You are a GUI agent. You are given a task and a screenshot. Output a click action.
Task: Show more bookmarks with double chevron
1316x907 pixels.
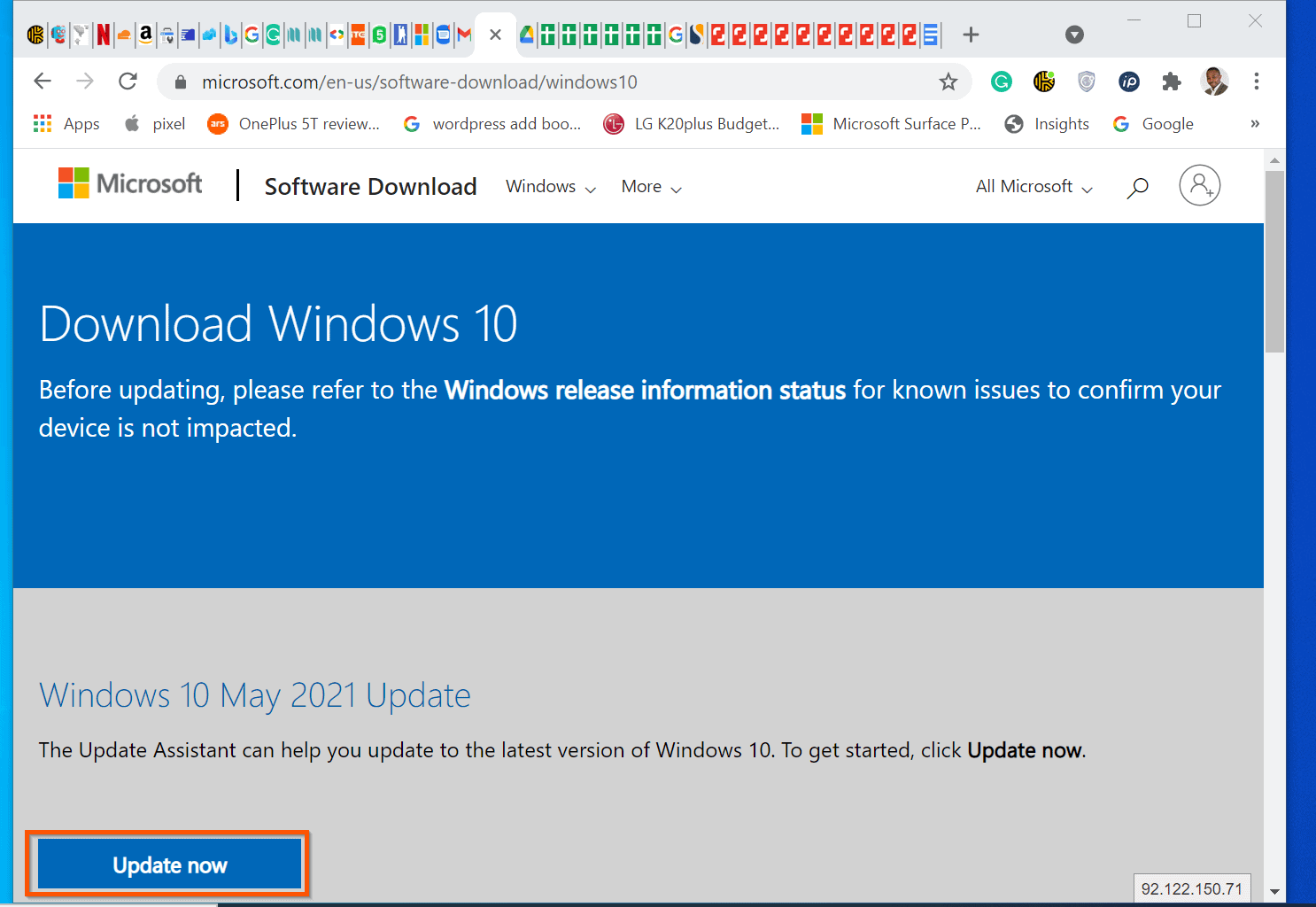point(1255,124)
